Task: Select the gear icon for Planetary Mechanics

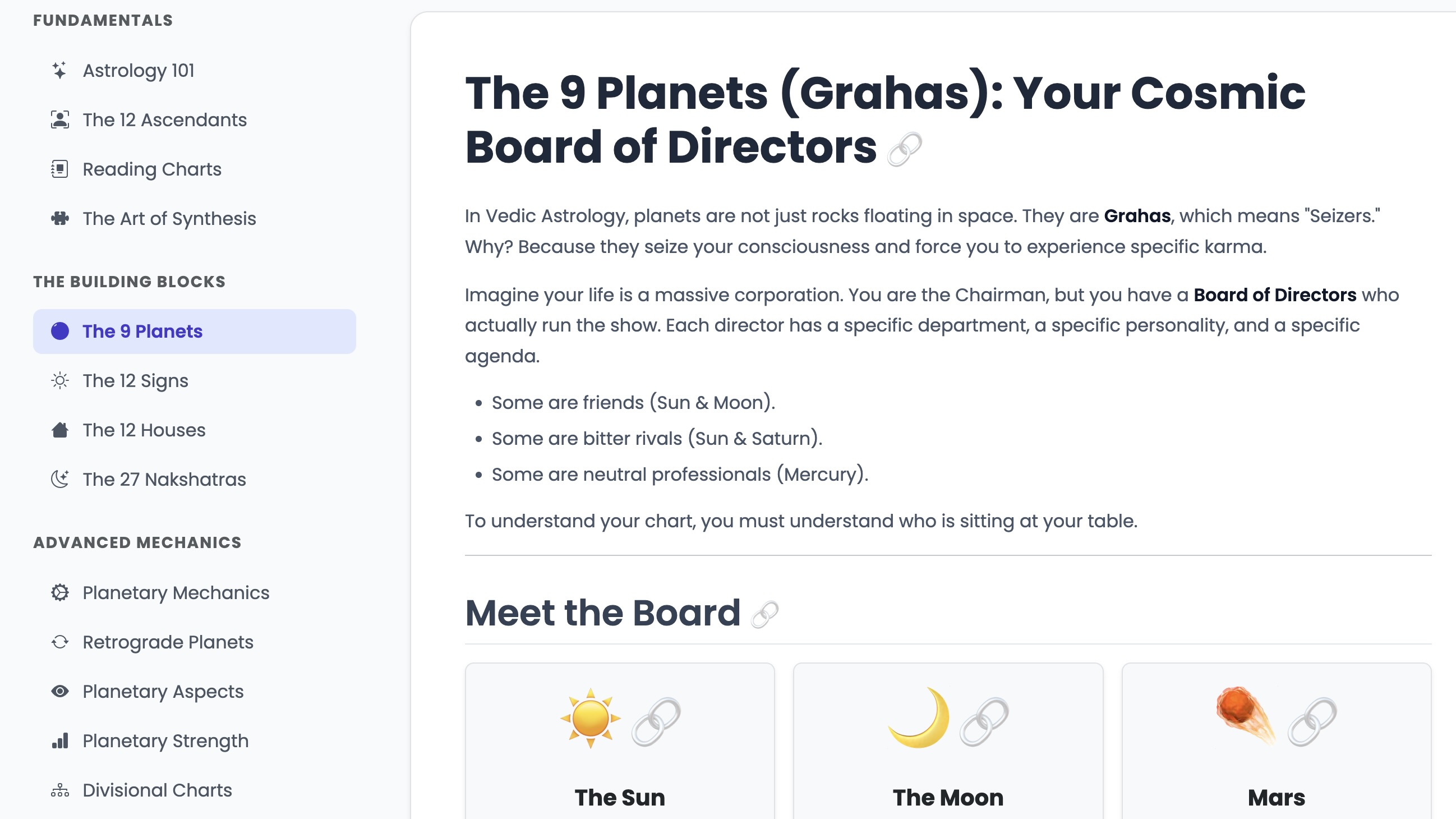Action: coord(59,592)
